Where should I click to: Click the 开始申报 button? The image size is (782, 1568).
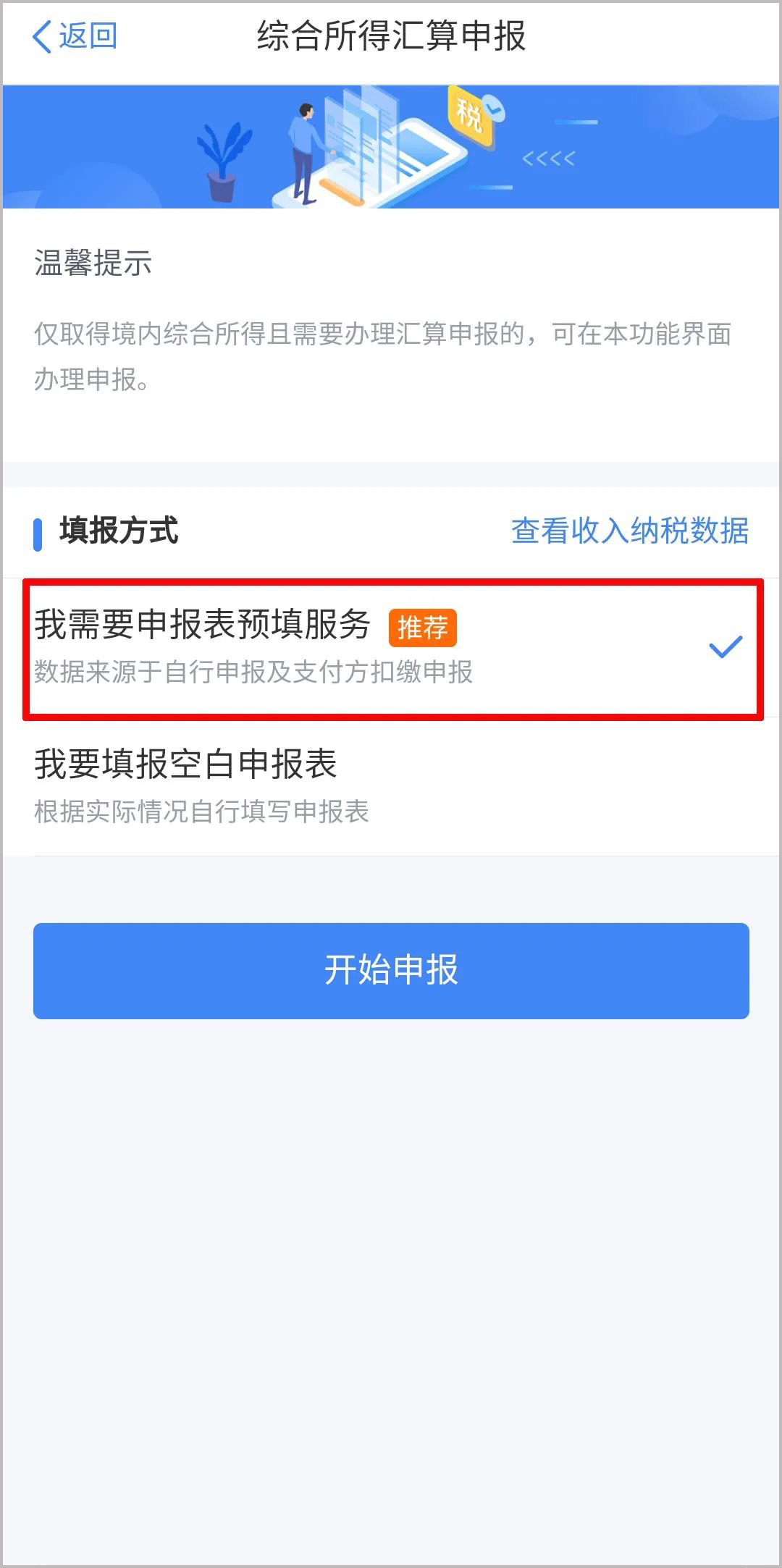pos(391,971)
